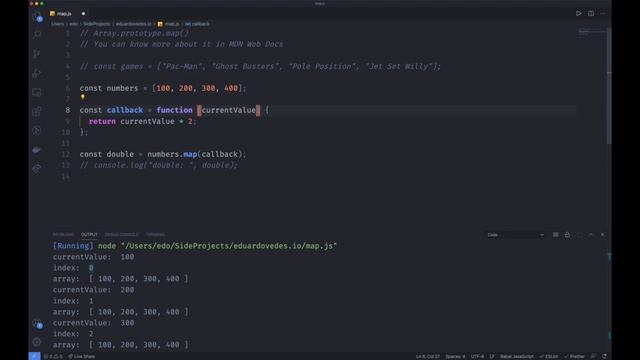640x360 pixels.
Task: Click the Prettier status bar item
Action: (574, 356)
